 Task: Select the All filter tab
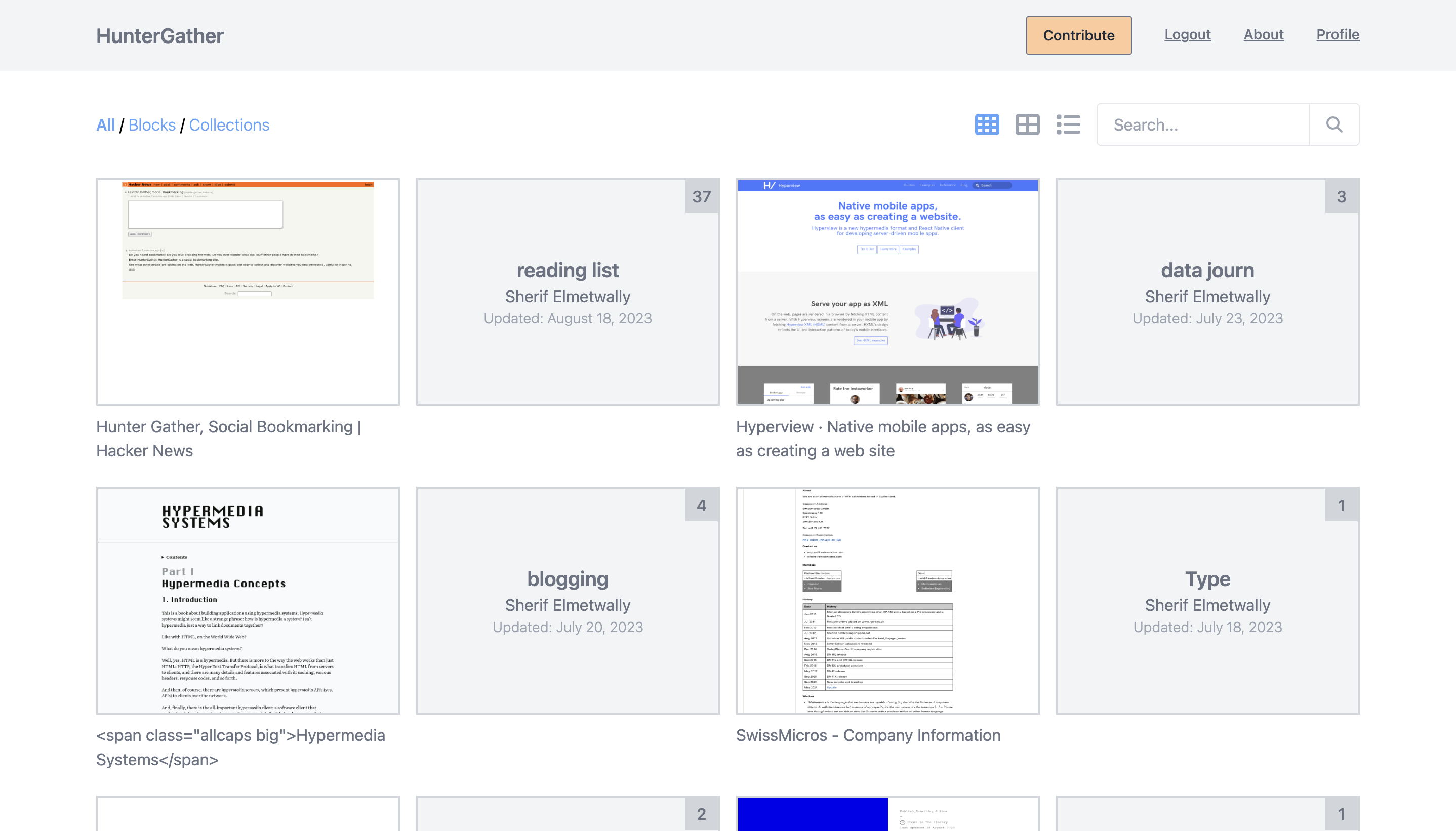point(106,125)
